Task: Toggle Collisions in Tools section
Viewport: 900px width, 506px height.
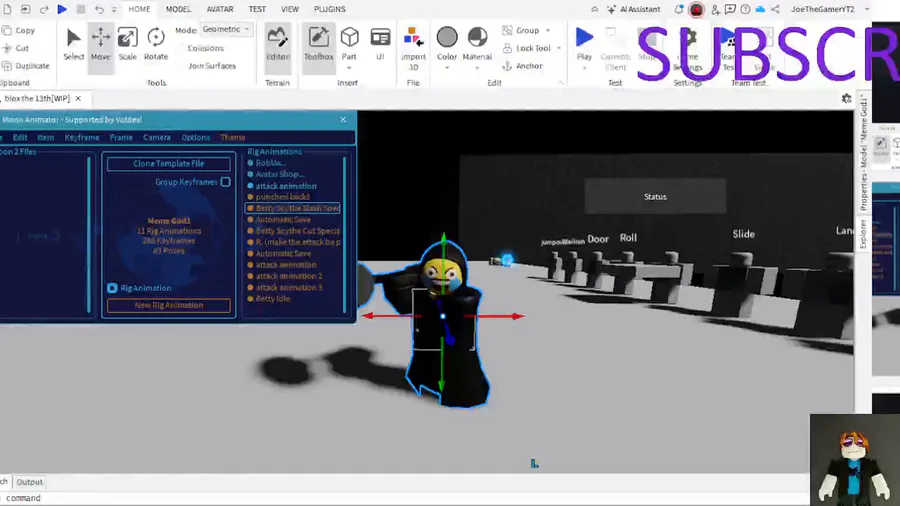Action: click(x=205, y=48)
